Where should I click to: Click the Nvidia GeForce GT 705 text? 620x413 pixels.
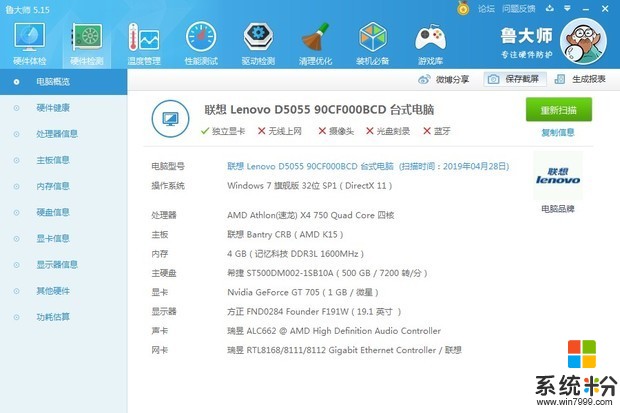point(303,292)
